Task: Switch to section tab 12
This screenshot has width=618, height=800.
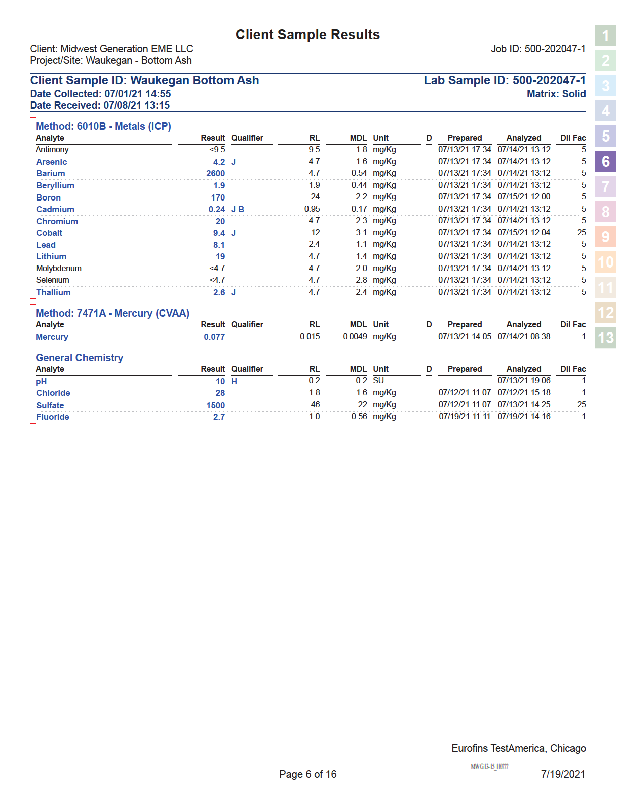Action: (x=605, y=313)
